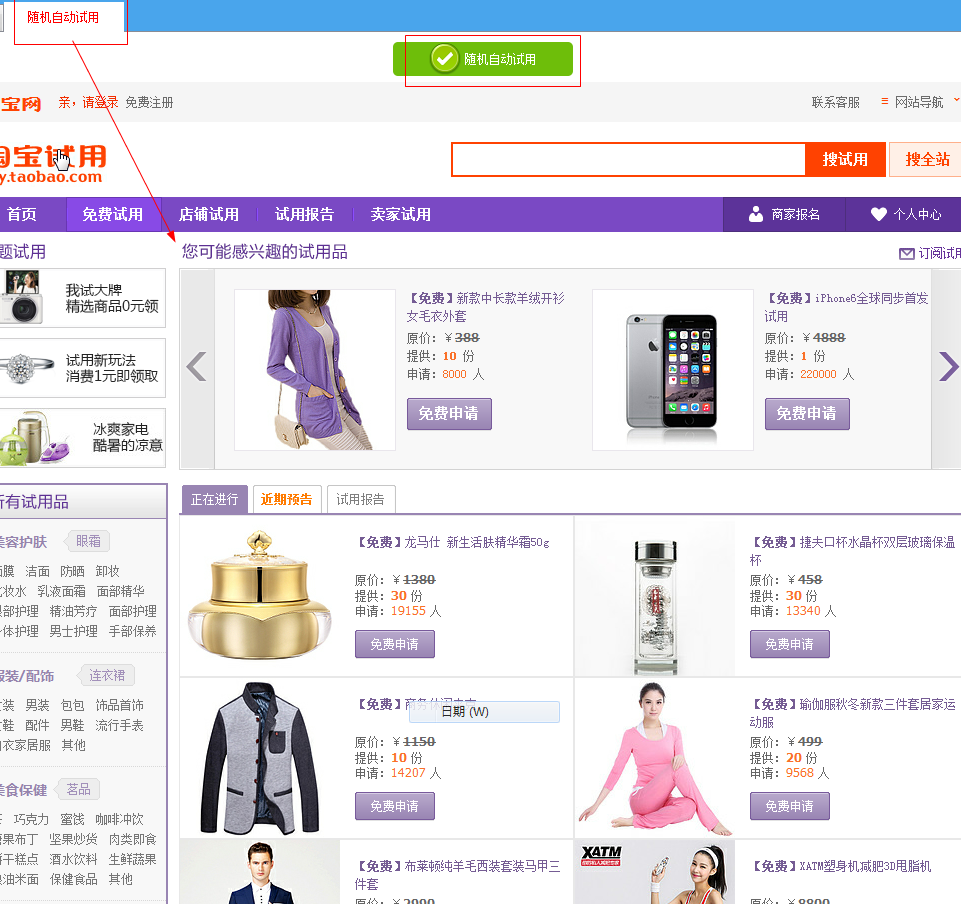Expand the 网站导航 dropdown

(x=919, y=102)
